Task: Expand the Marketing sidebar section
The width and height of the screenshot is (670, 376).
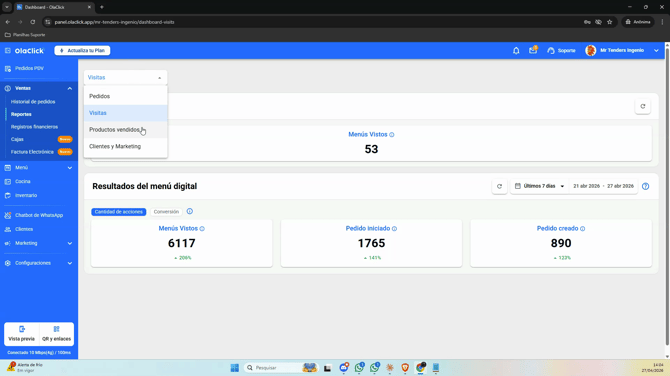Action: coord(70,244)
